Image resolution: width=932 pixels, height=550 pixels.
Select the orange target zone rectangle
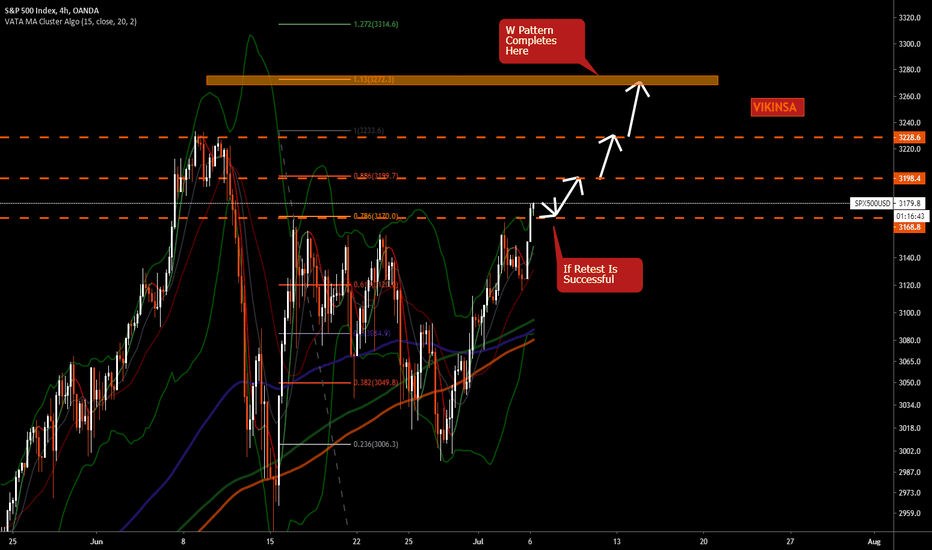pyautogui.click(x=462, y=80)
